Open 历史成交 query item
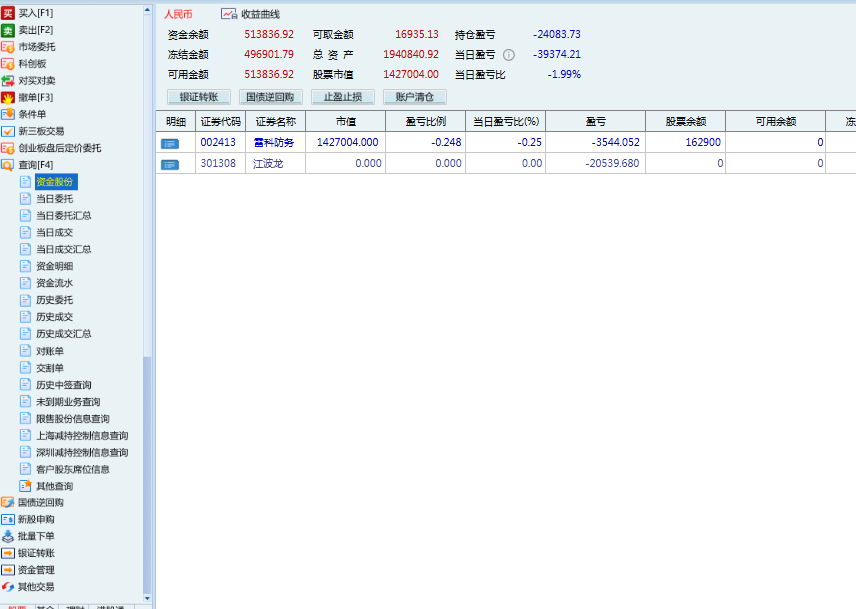The width and height of the screenshot is (856, 609). coord(55,317)
